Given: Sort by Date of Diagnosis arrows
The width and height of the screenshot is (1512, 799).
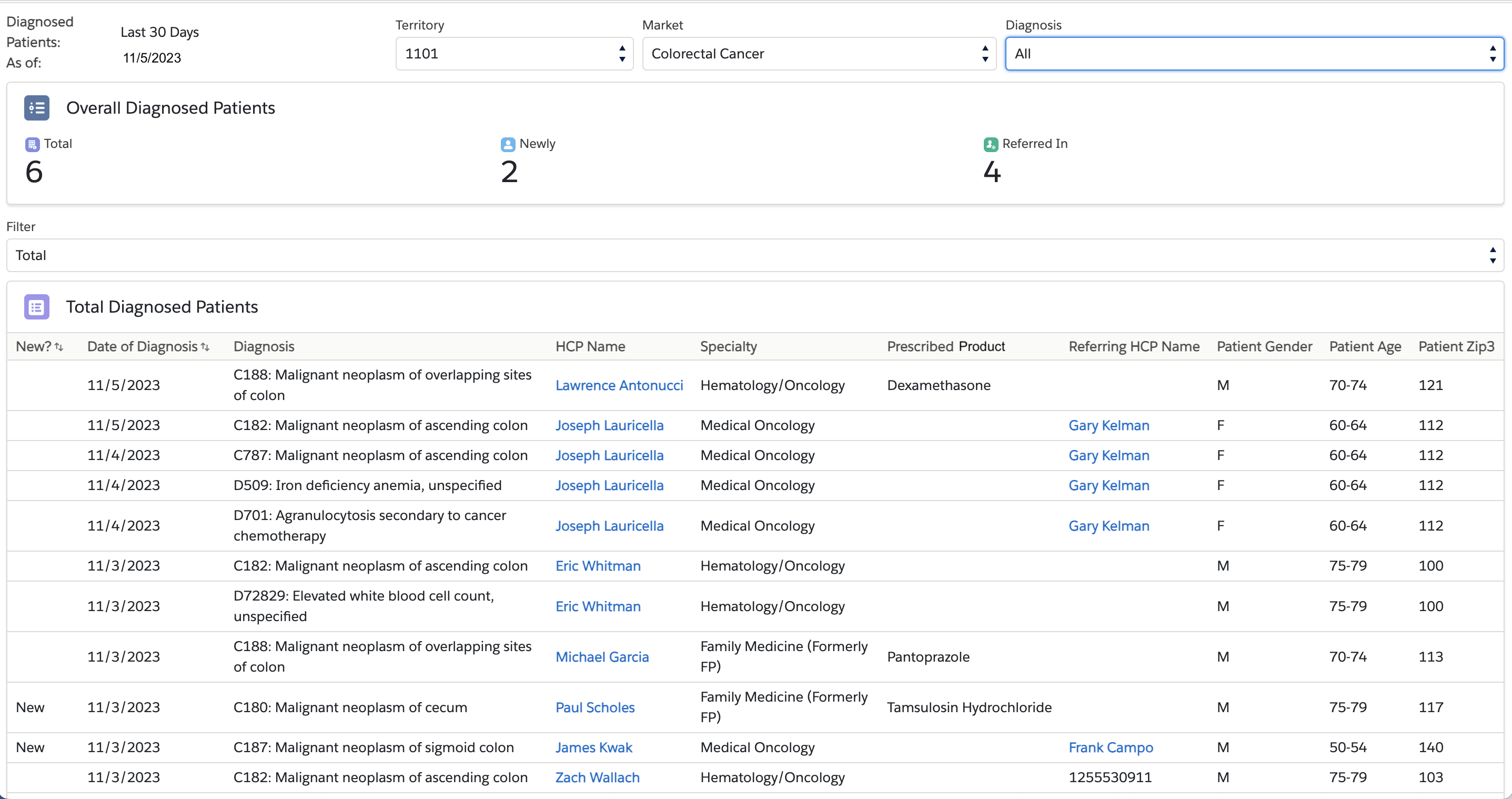Looking at the screenshot, I should tap(205, 347).
